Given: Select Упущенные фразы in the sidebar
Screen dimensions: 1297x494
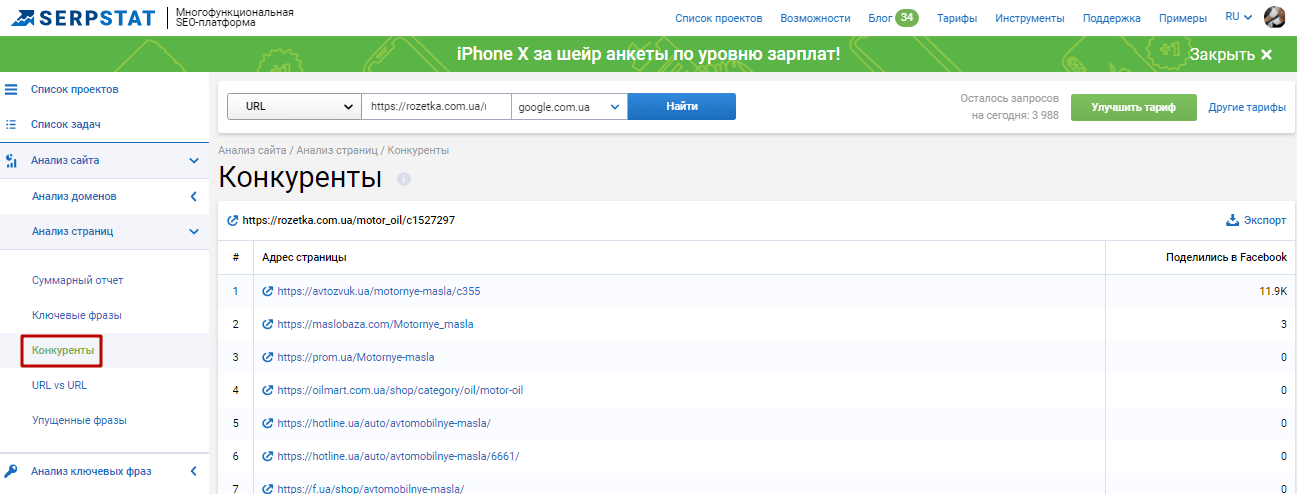Looking at the screenshot, I should (79, 420).
